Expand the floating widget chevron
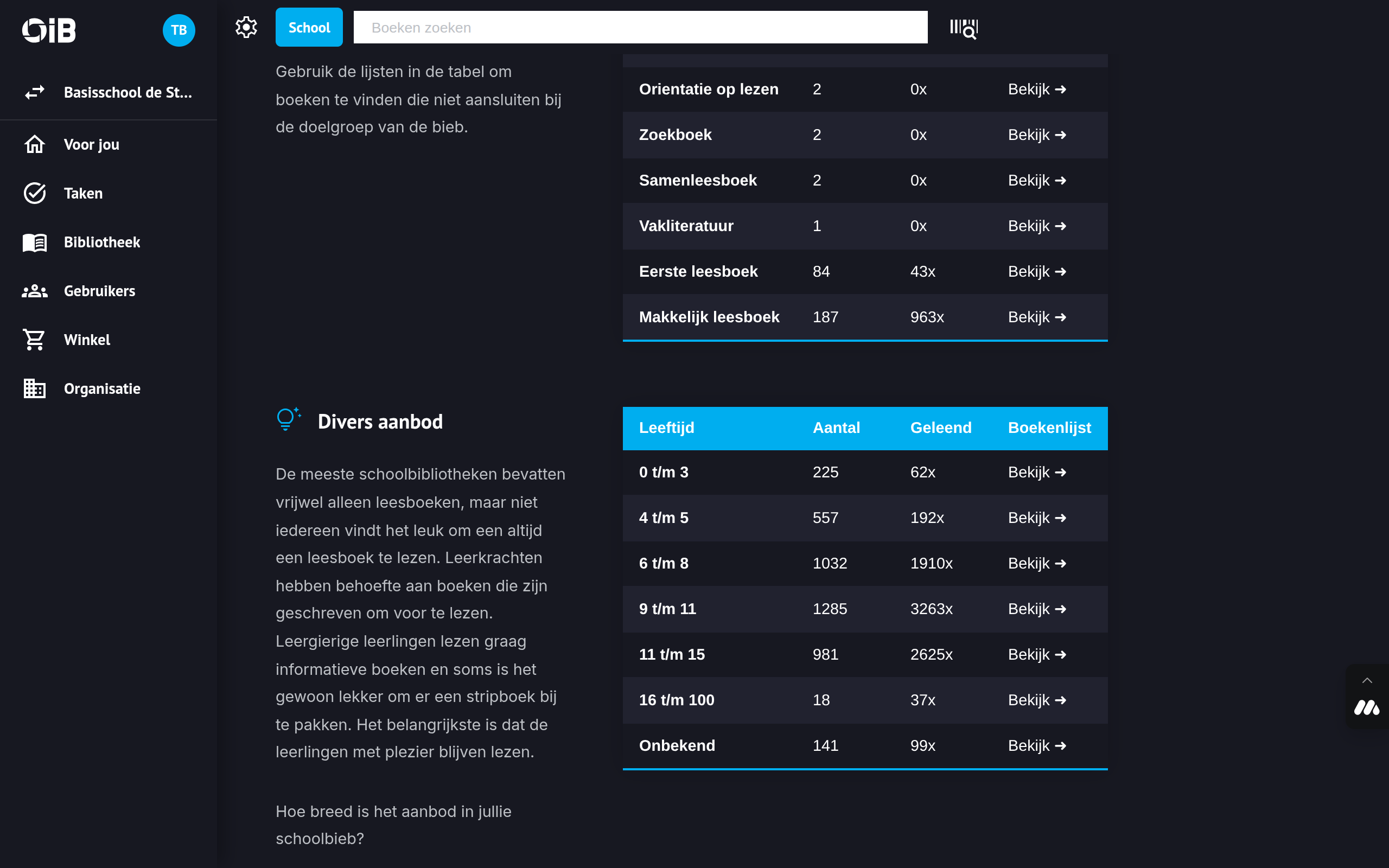The height and width of the screenshot is (868, 1389). click(x=1367, y=681)
